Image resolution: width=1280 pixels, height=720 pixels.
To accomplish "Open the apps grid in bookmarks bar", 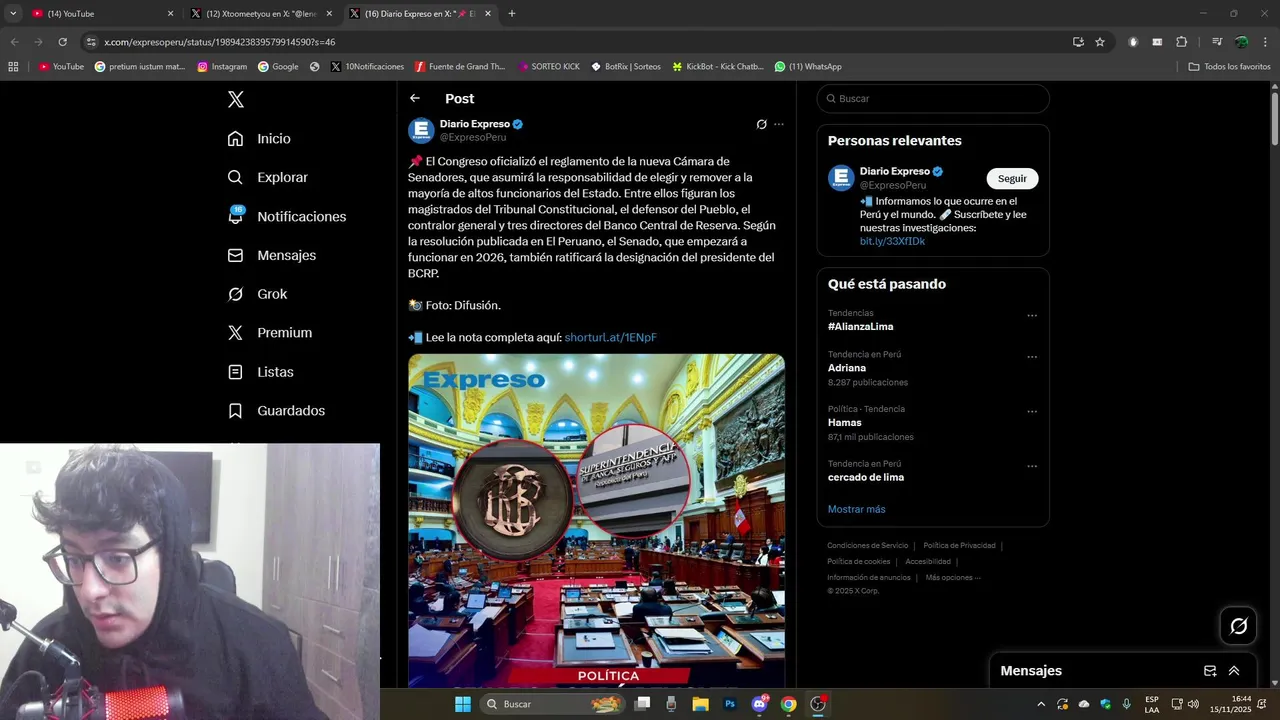I will pyautogui.click(x=13, y=67).
